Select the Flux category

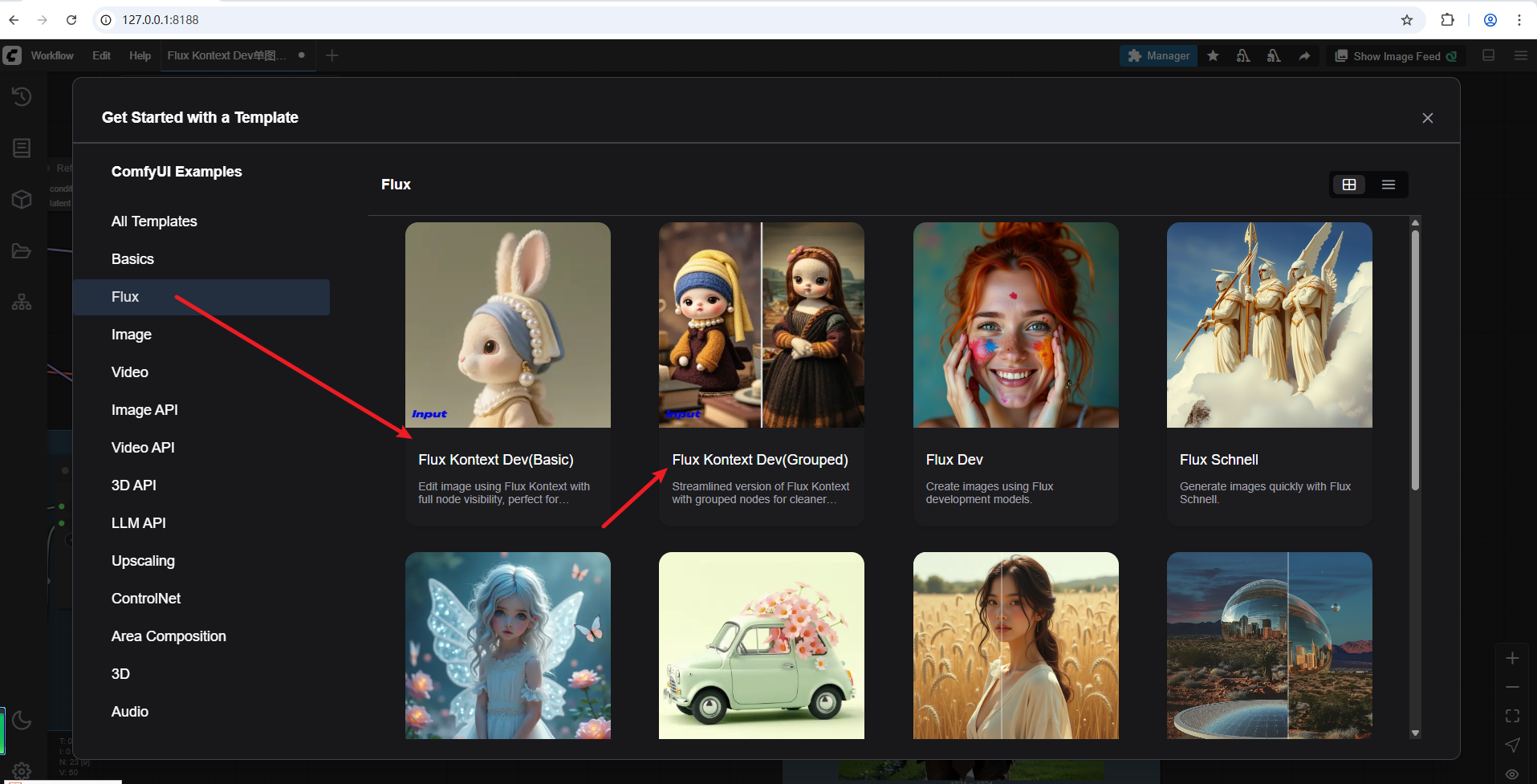point(201,297)
